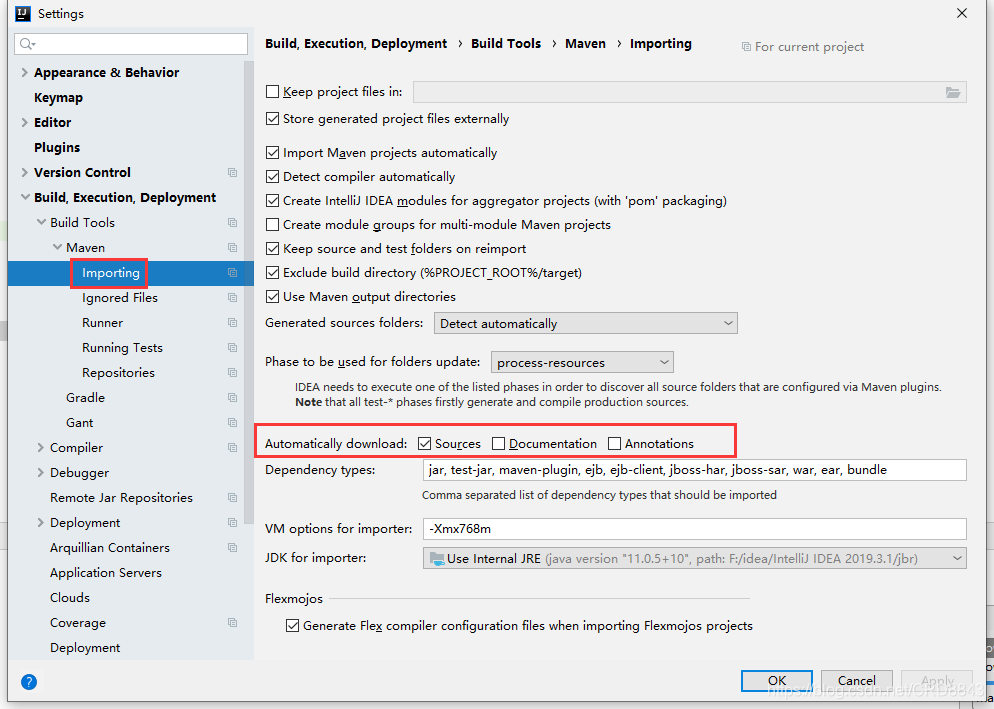
Task: Click project-level icon beside Gradle
Action: coord(233,398)
